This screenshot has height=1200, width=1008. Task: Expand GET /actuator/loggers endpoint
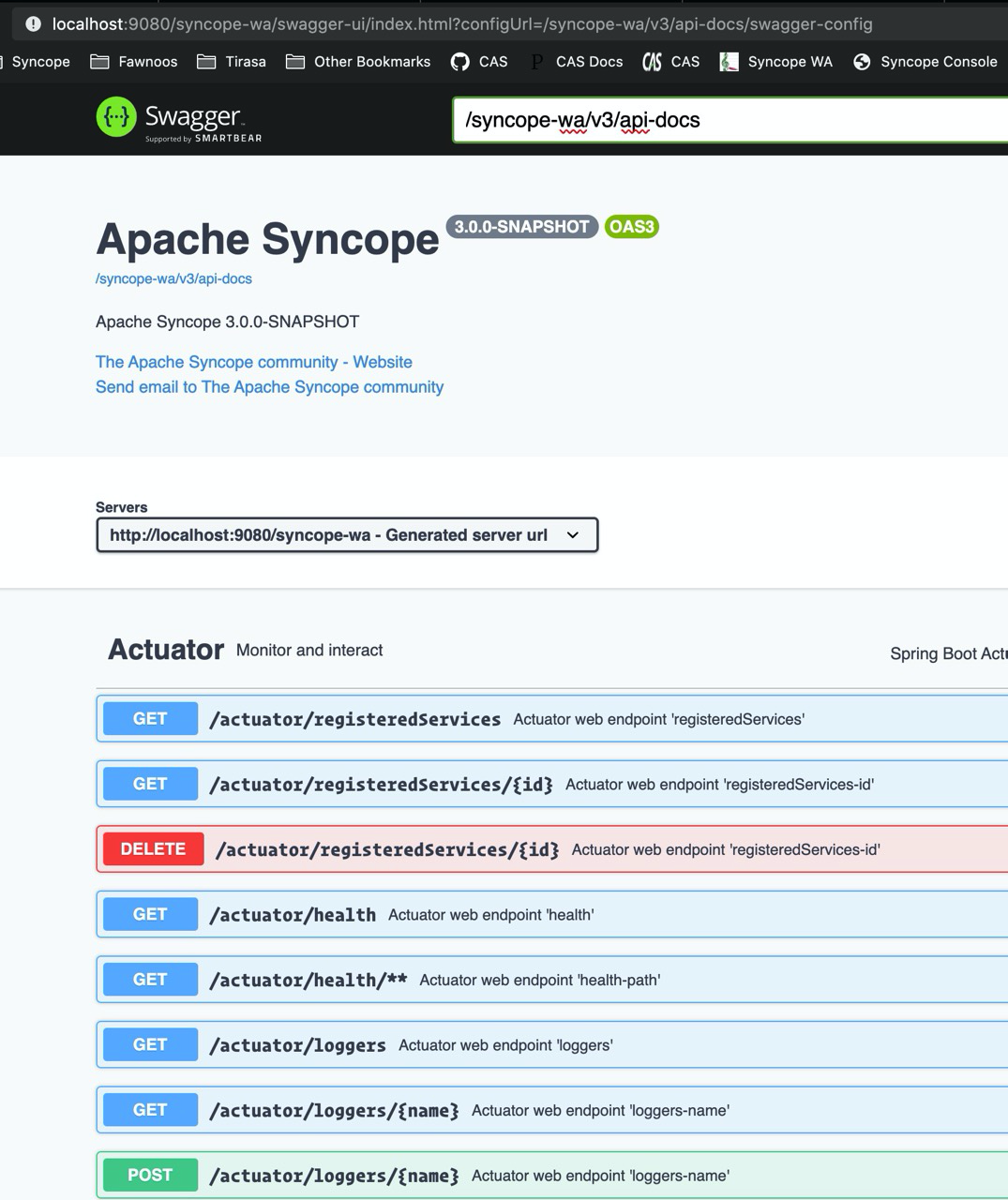tap(552, 1044)
